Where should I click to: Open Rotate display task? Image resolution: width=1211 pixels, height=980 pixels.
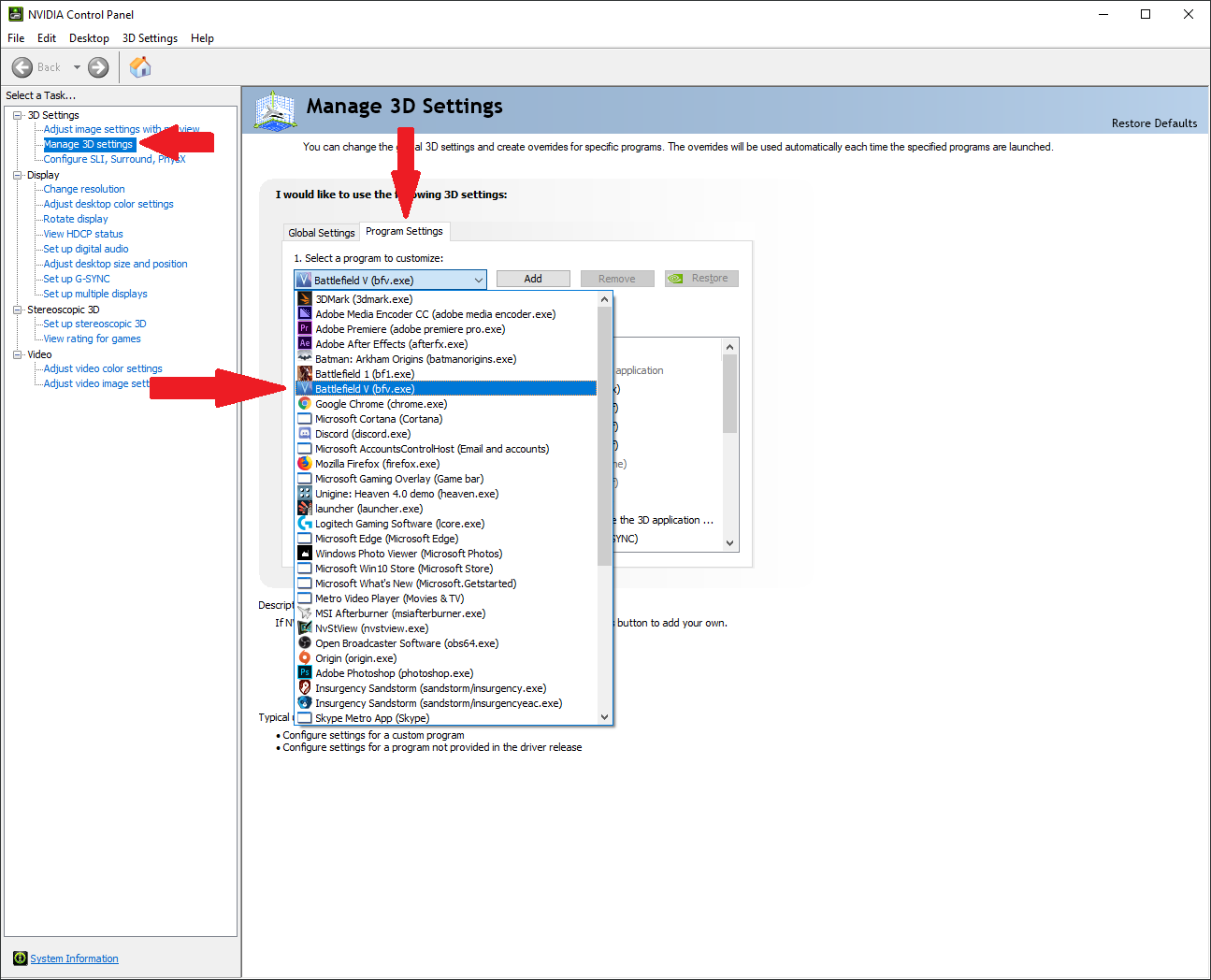pos(76,219)
